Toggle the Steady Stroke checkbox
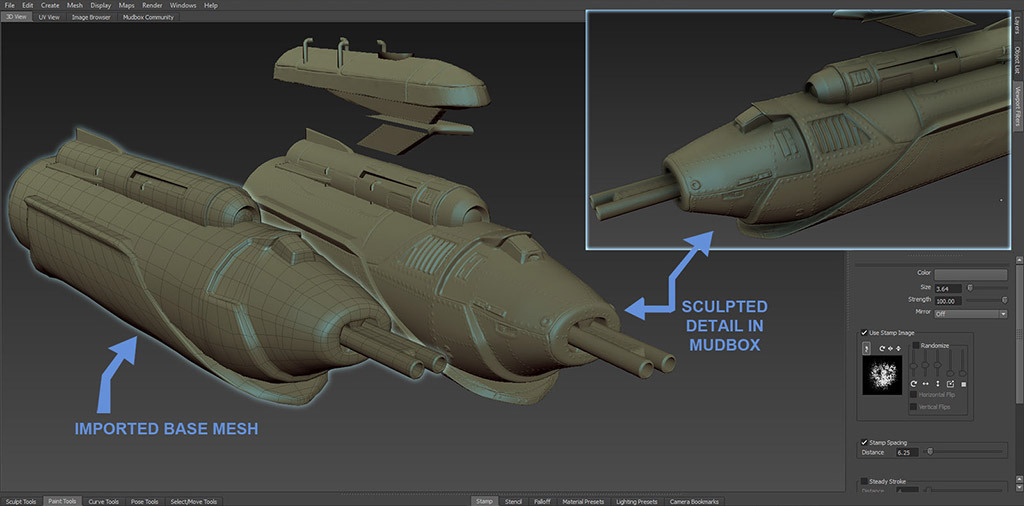 tap(865, 481)
